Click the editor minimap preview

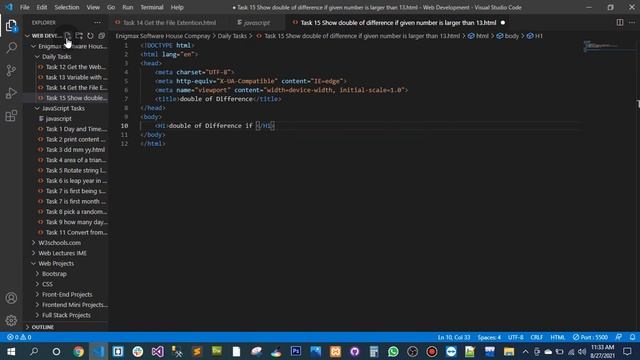(x=608, y=46)
